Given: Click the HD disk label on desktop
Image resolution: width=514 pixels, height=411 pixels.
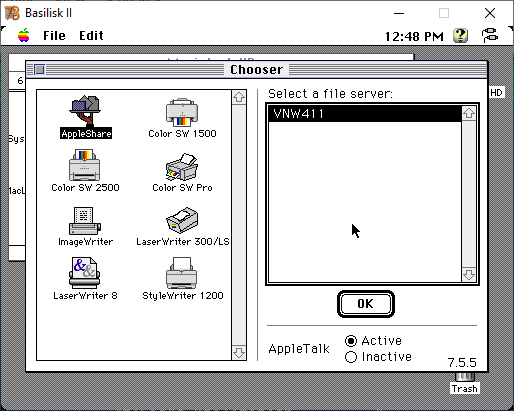Looking at the screenshot, I should tap(496, 93).
